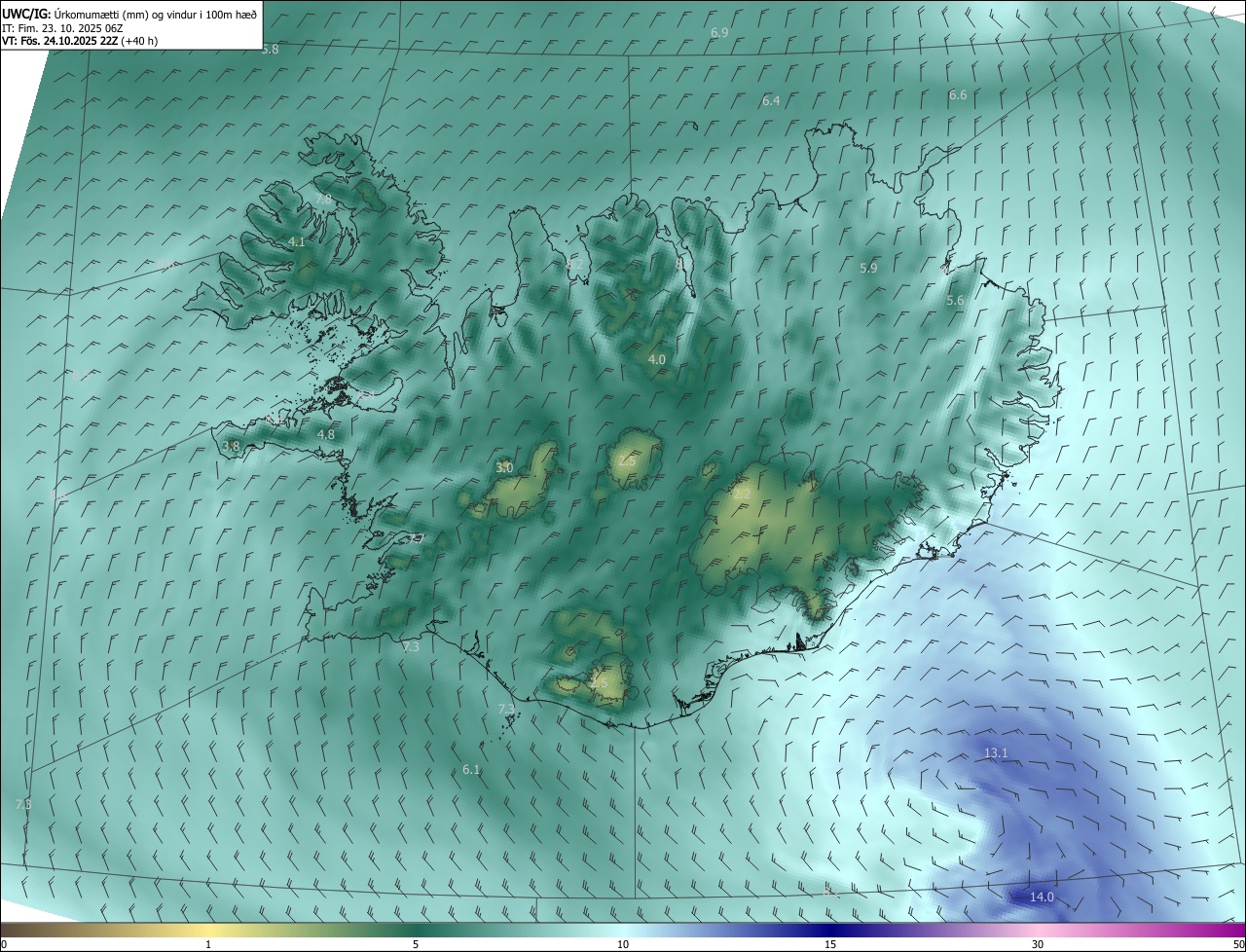This screenshot has width=1246, height=952.
Task: Click the 4.8 value on the western peninsula
Action: pos(326,435)
